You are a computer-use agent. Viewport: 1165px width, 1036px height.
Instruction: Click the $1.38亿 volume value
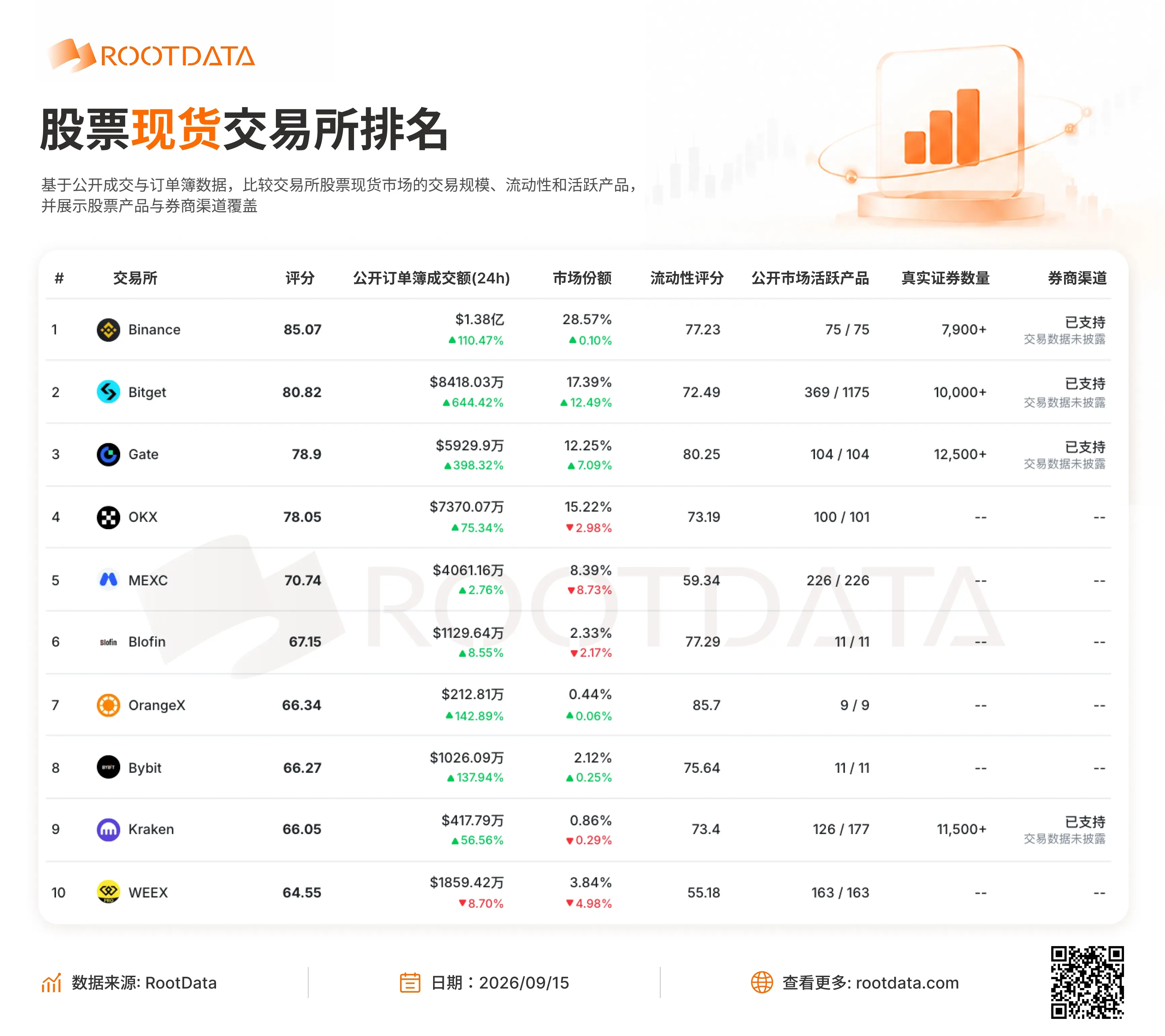click(479, 319)
